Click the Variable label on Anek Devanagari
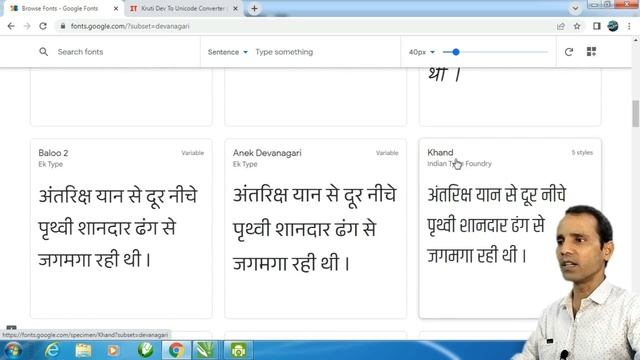Viewport: 640px width, 360px height. [387, 153]
